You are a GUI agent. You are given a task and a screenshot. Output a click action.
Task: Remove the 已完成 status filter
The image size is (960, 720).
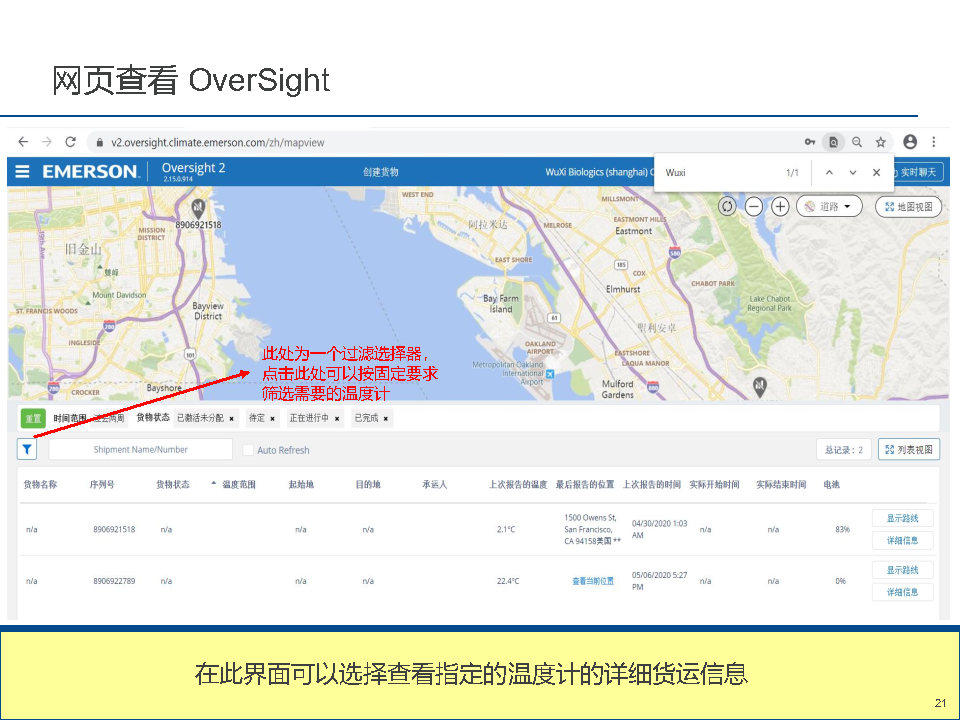(x=386, y=419)
